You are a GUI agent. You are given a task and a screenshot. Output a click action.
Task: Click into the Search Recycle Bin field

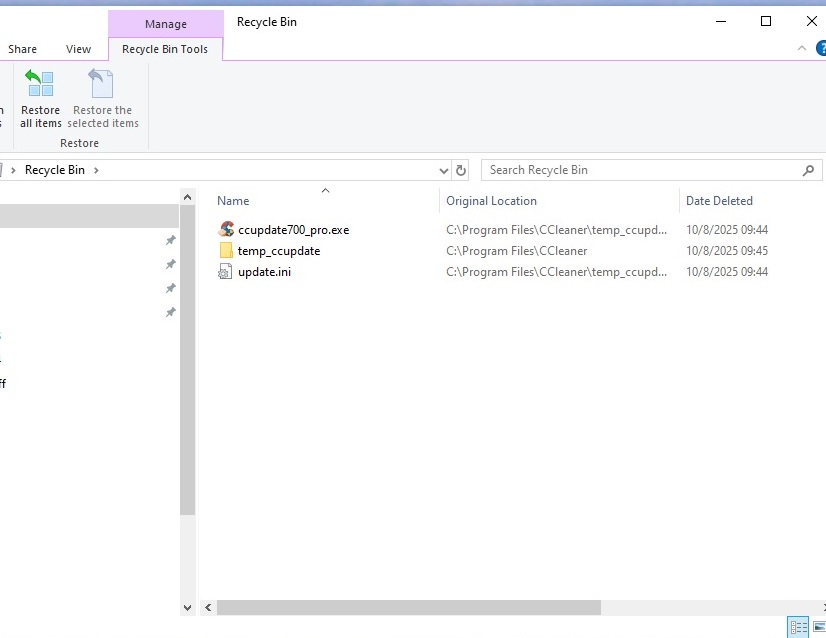640,170
